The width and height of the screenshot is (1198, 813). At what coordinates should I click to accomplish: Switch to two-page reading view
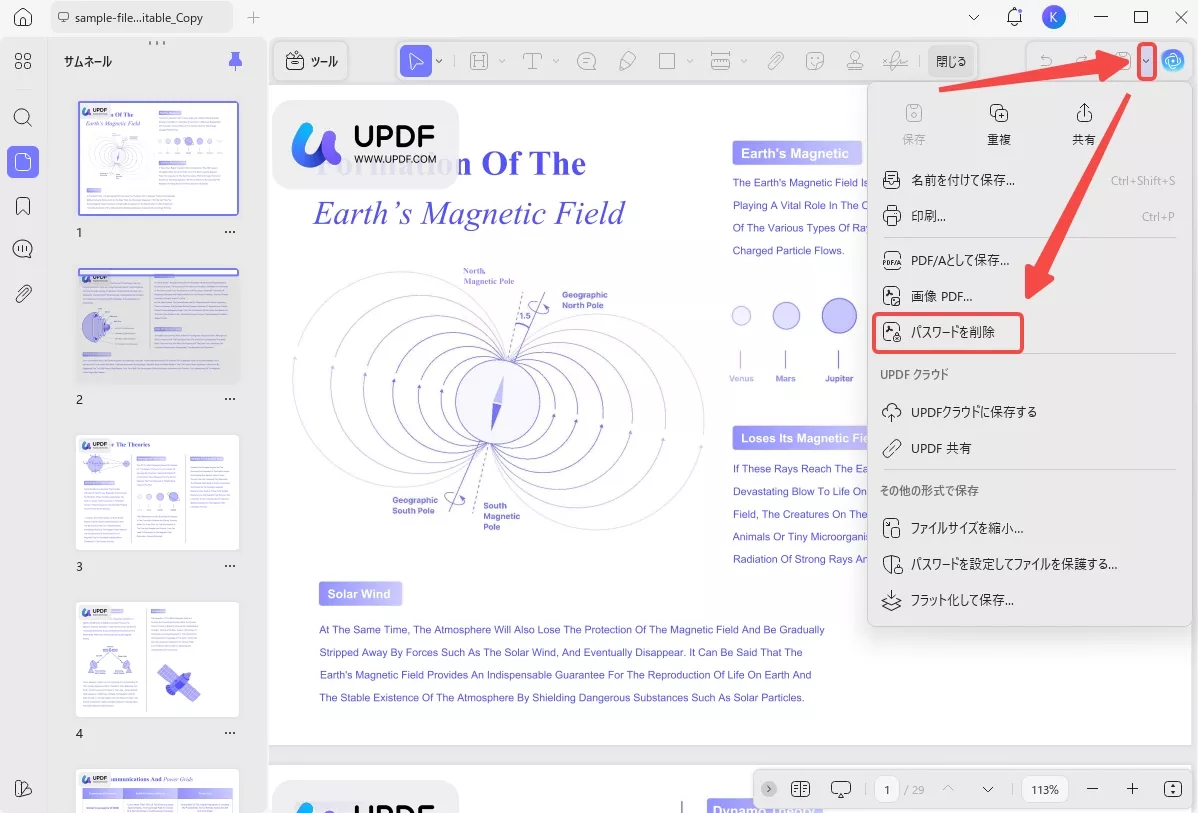tap(800, 789)
